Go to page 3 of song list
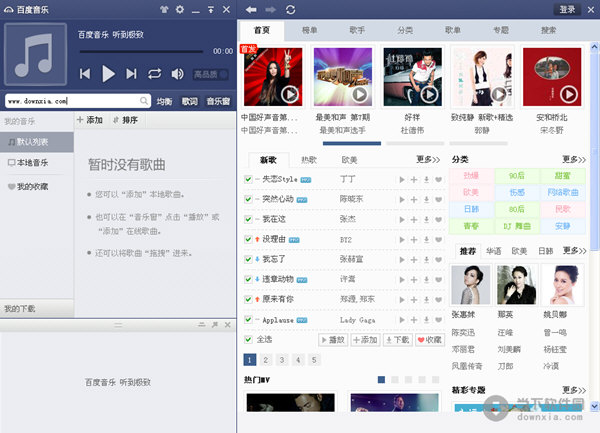The width and height of the screenshot is (600, 433). [x=282, y=360]
